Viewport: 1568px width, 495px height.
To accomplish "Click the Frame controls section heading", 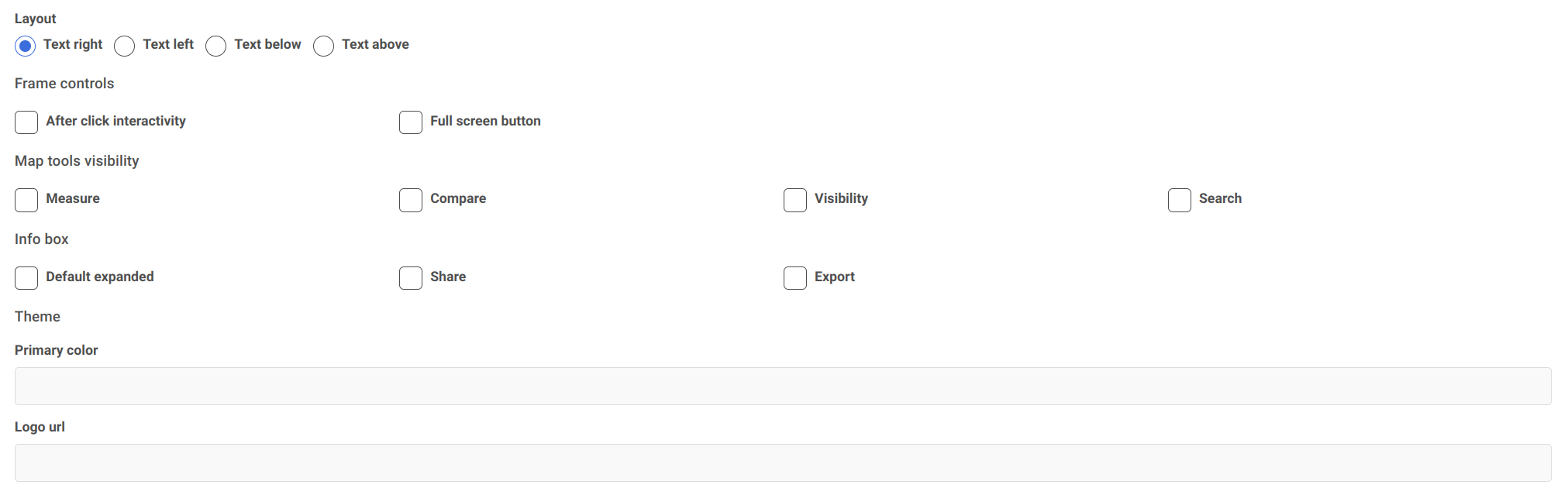I will [x=64, y=84].
